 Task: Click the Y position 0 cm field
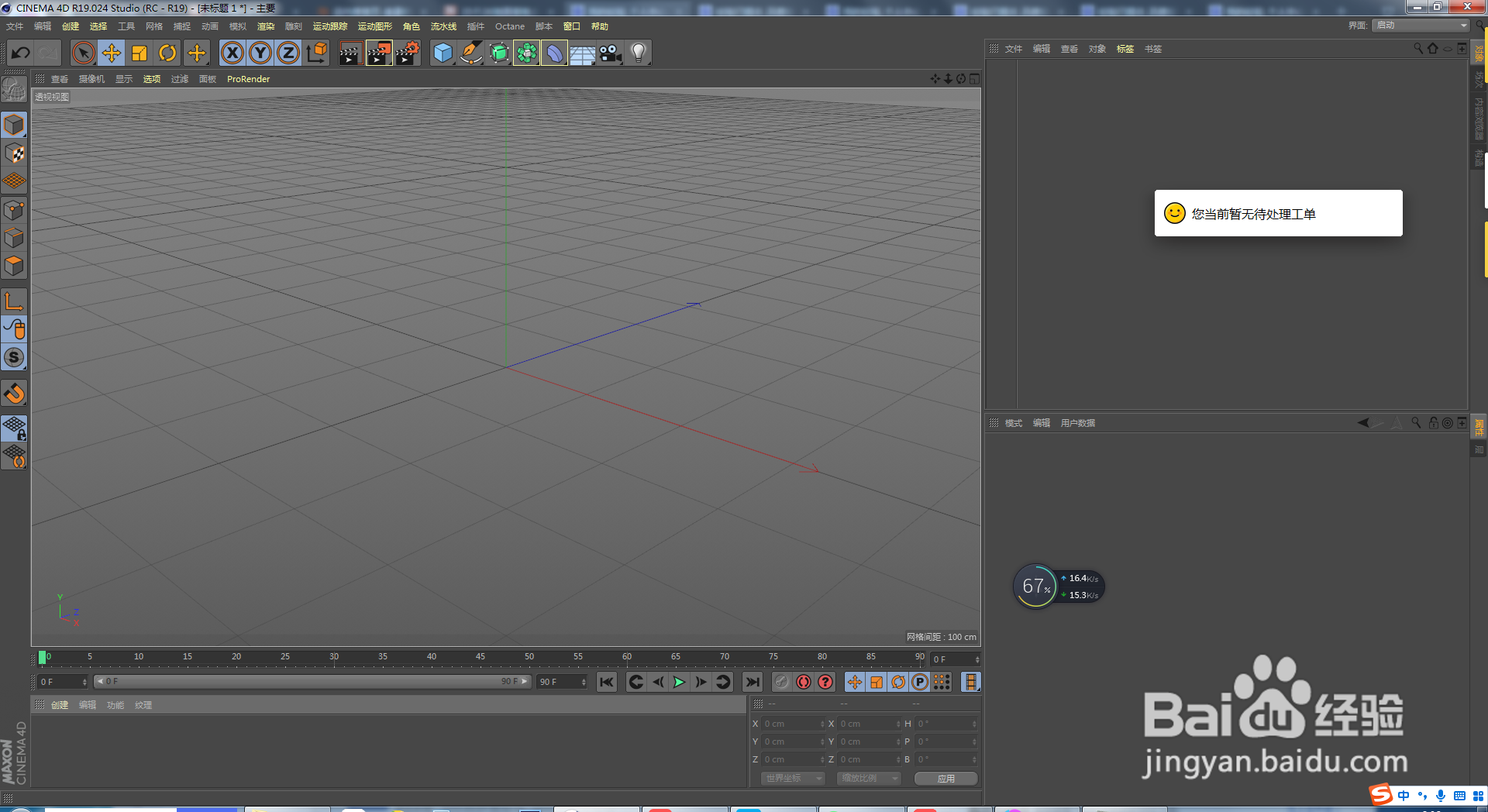pyautogui.click(x=794, y=741)
